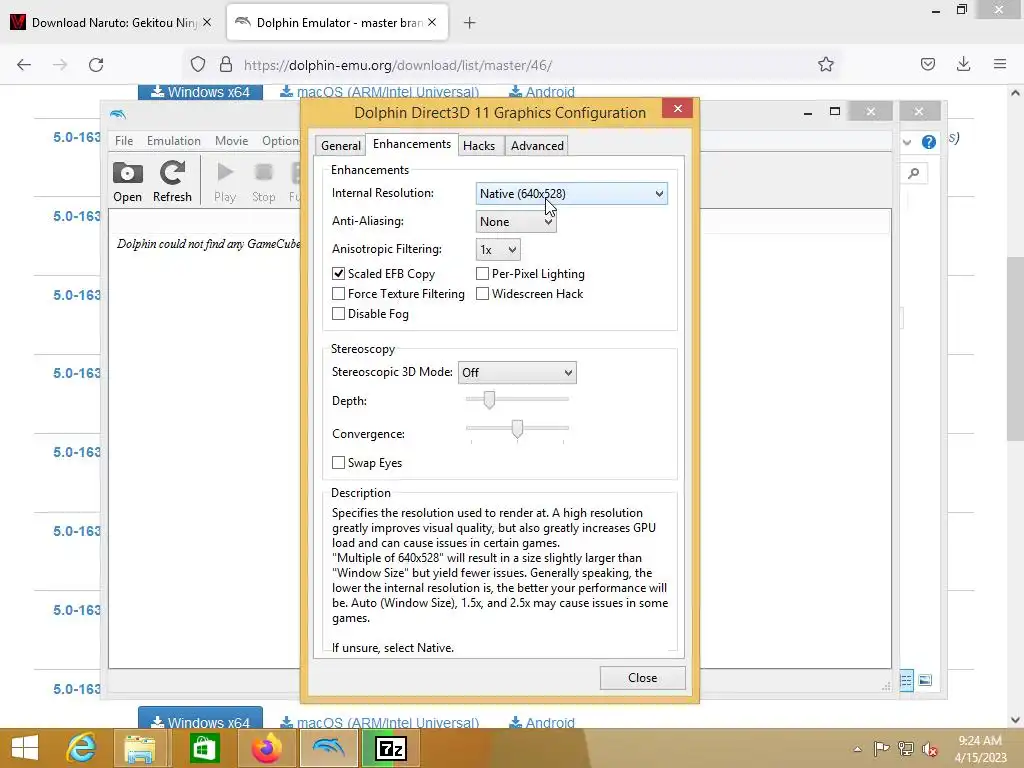1024x768 pixels.
Task: Reload the page in Firefox
Action: pos(96,65)
